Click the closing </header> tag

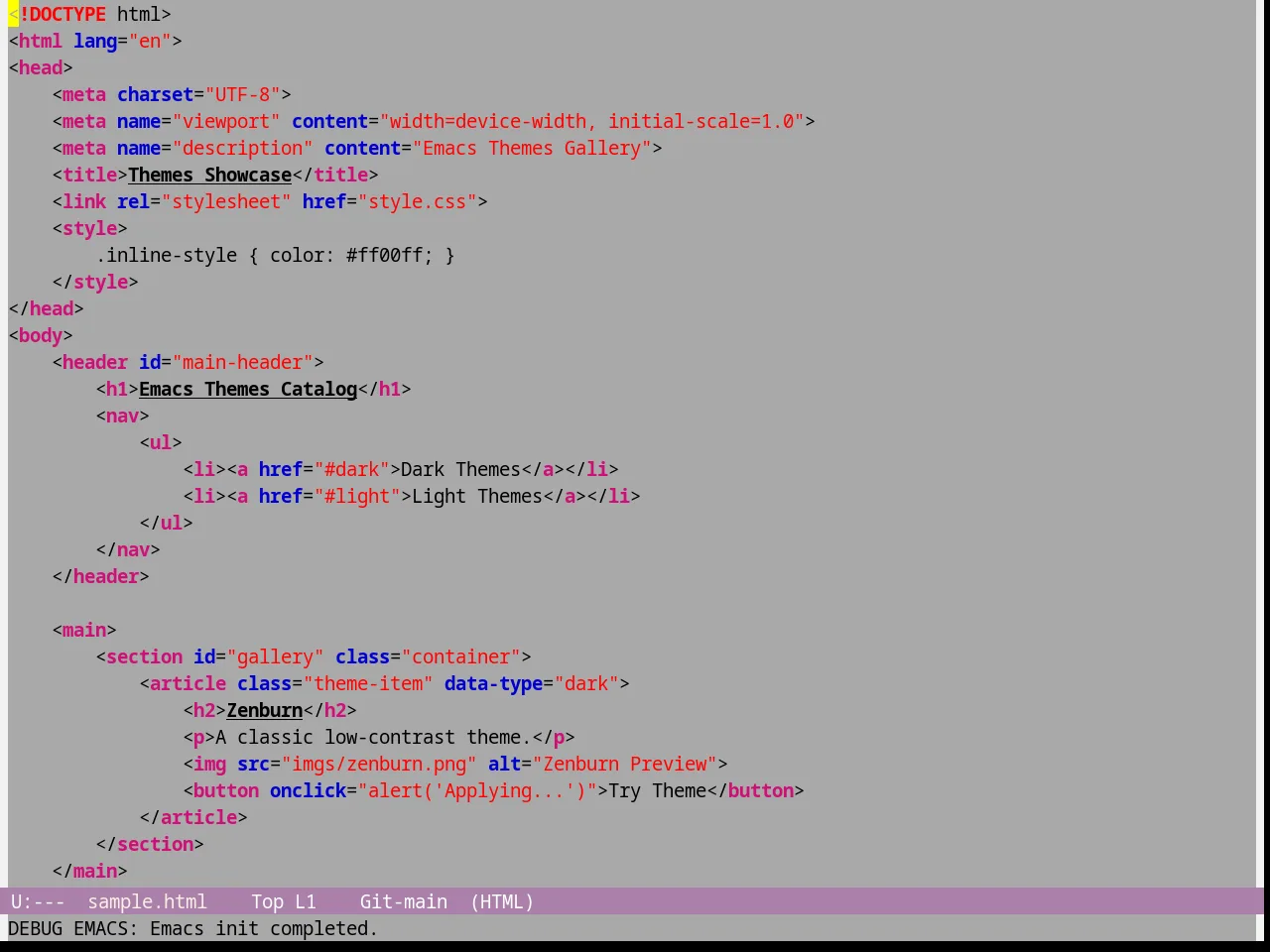[100, 576]
